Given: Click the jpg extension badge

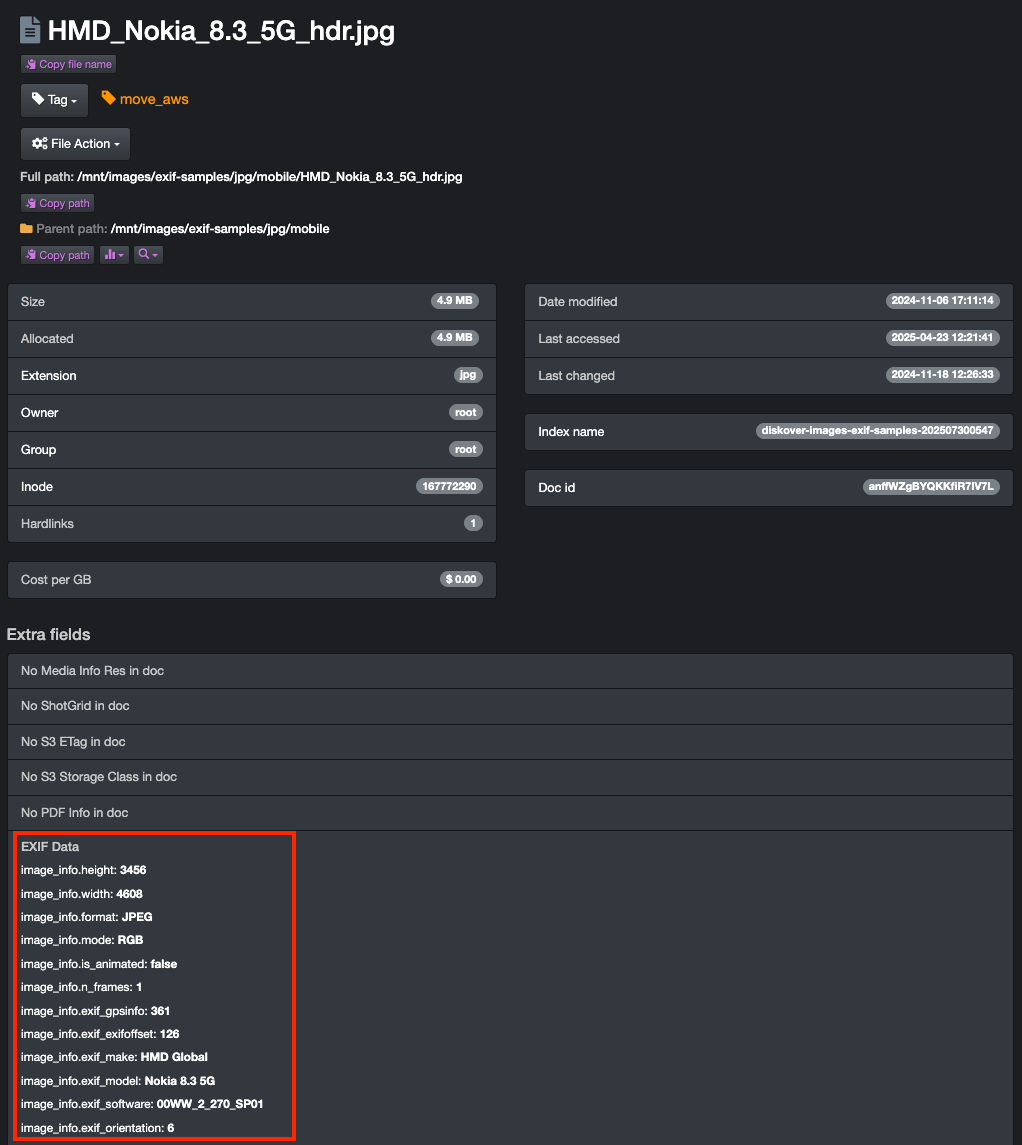Looking at the screenshot, I should 467,375.
